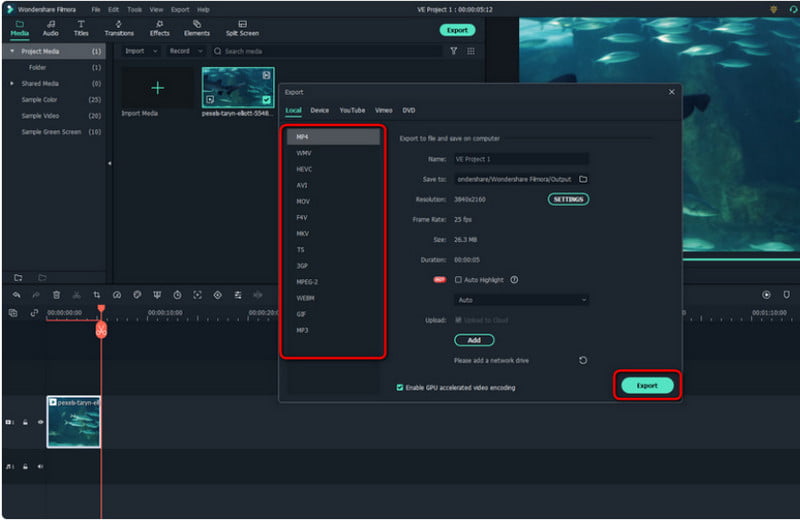Click the SETTINGS button next to resolution
800x520 pixels.
pyautogui.click(x=568, y=199)
